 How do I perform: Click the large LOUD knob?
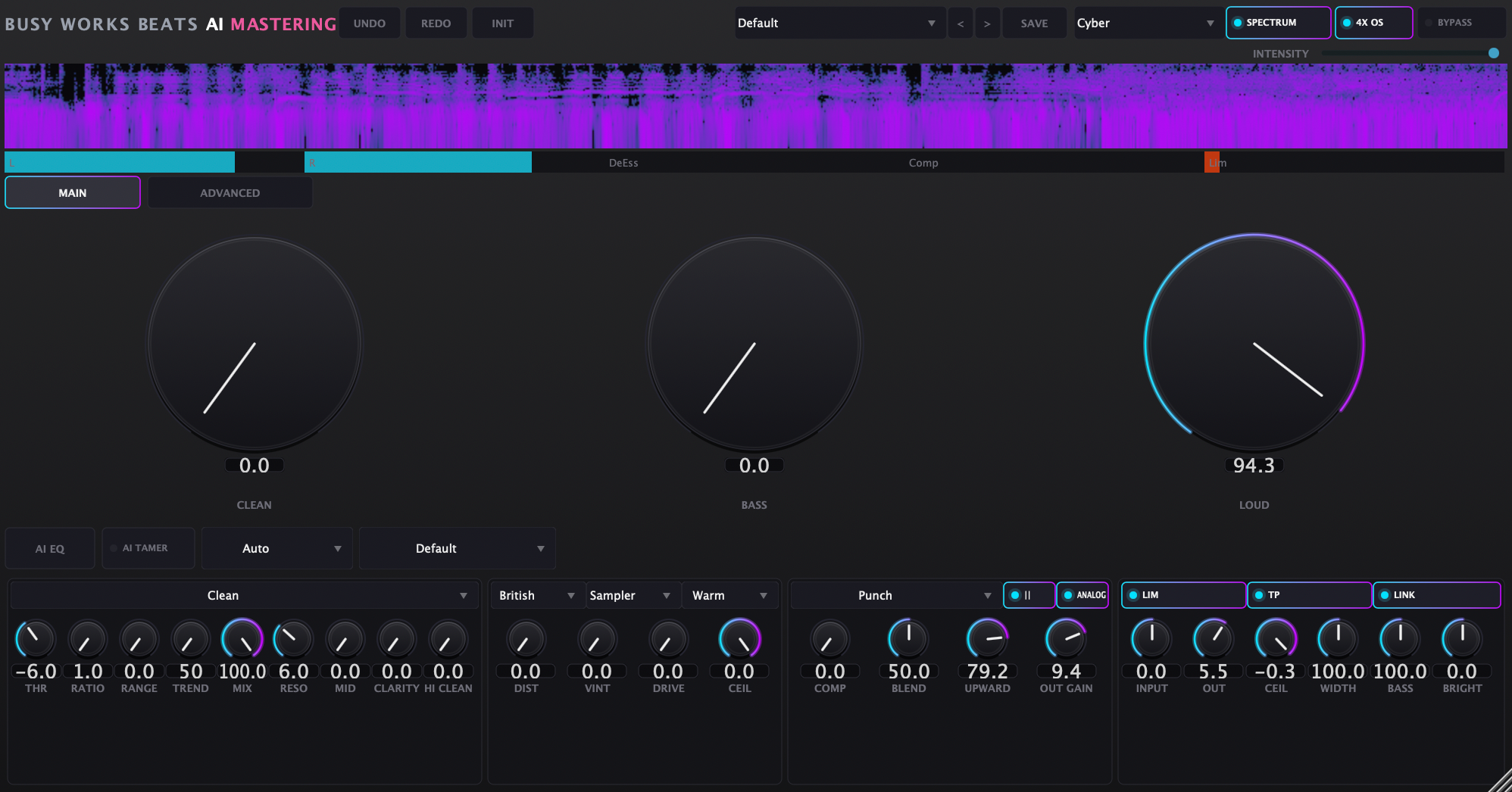coord(1254,345)
